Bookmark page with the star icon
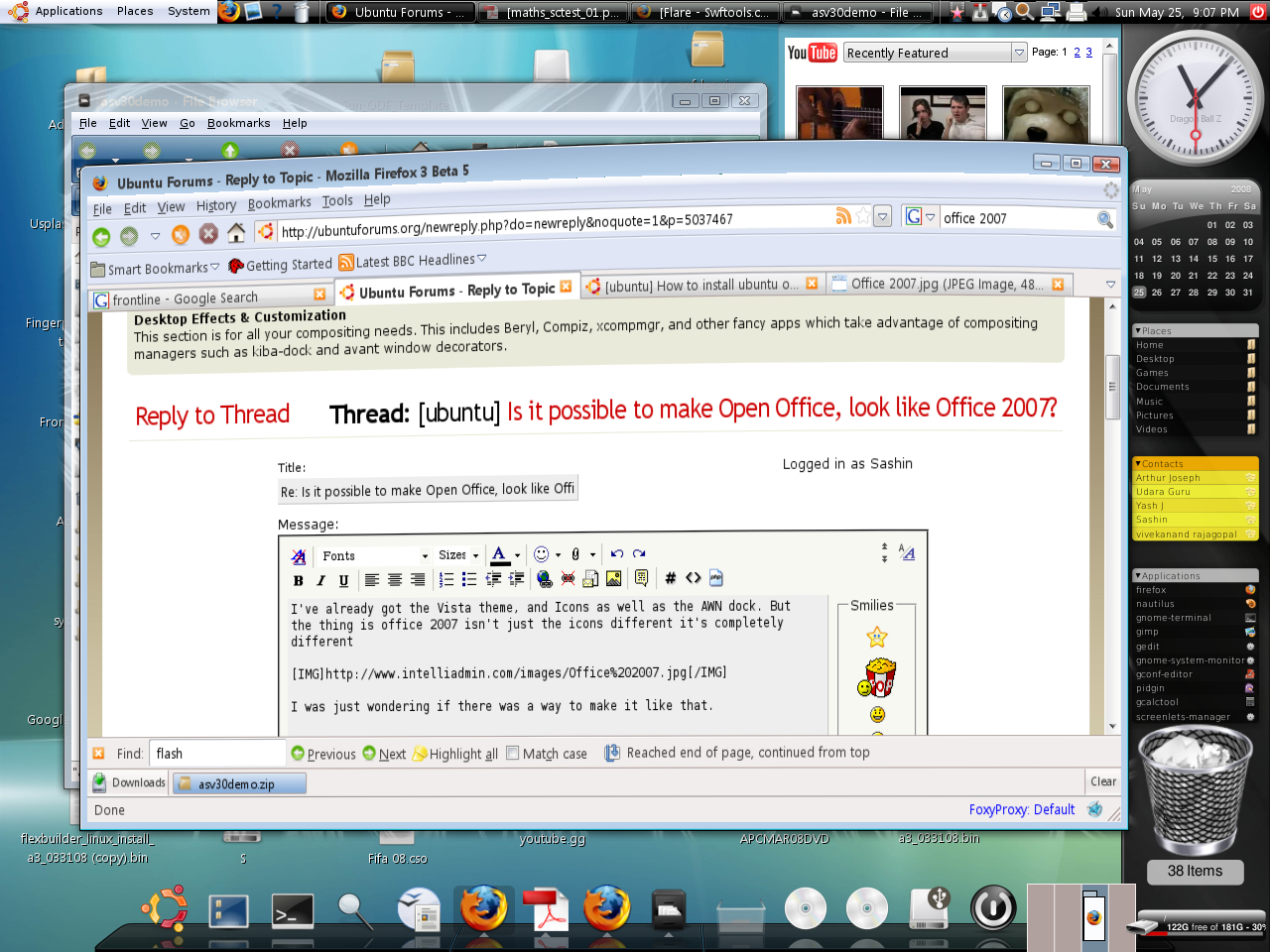This screenshot has height=952, width=1270. point(863,216)
